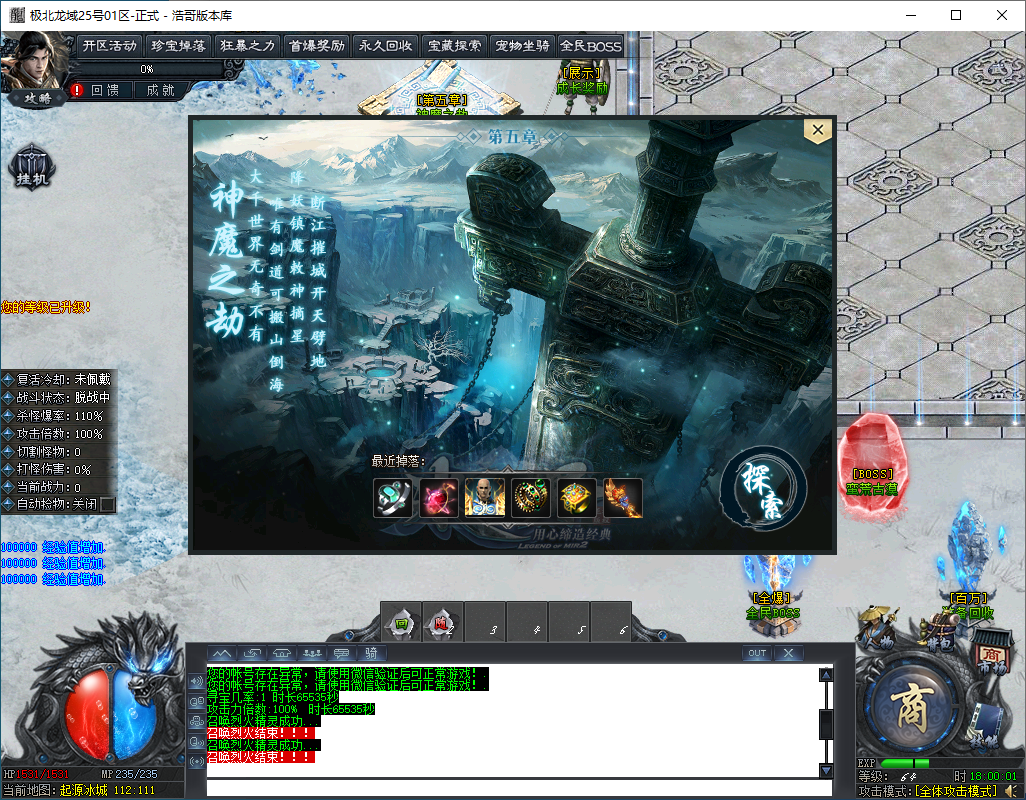Open the 永久回收 menu
Viewport: 1026px width, 800px height.
point(385,46)
